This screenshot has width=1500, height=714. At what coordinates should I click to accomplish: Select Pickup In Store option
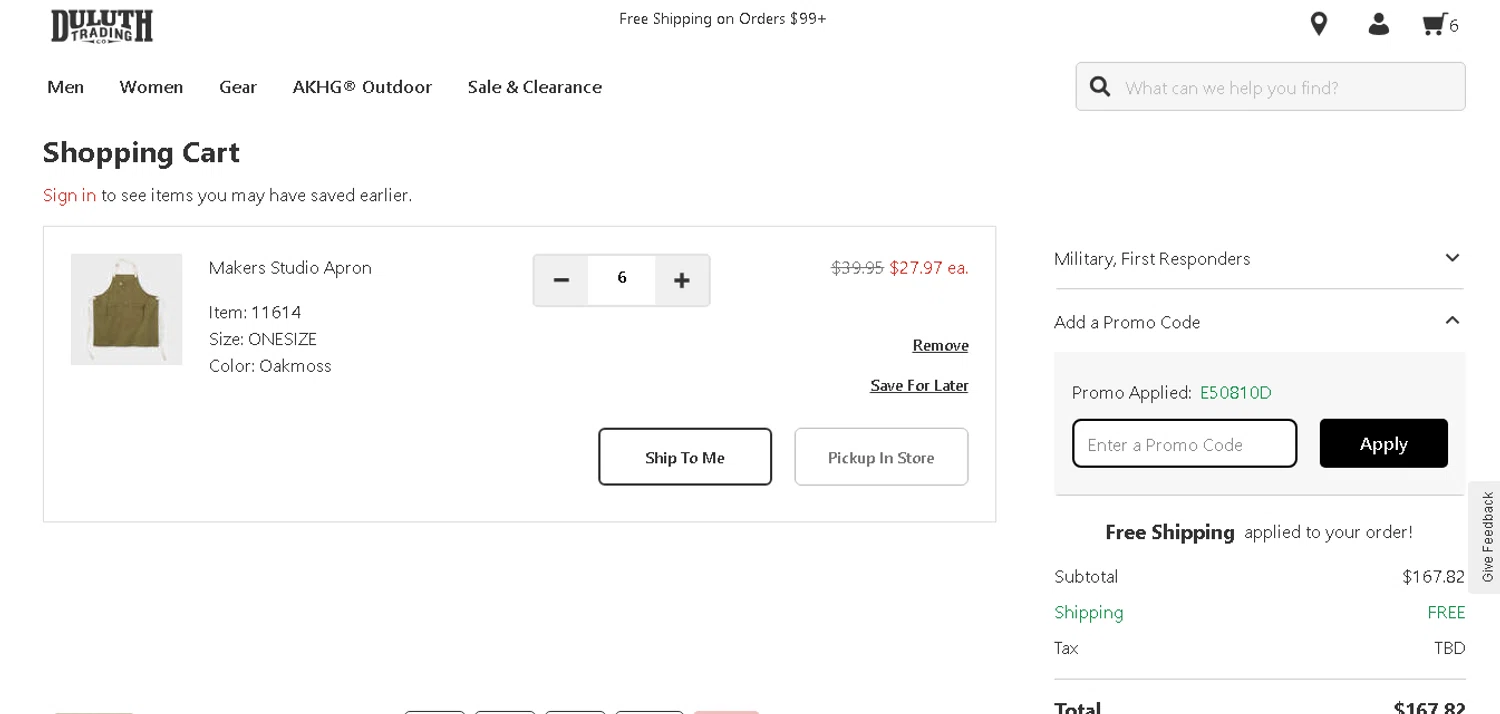(881, 457)
